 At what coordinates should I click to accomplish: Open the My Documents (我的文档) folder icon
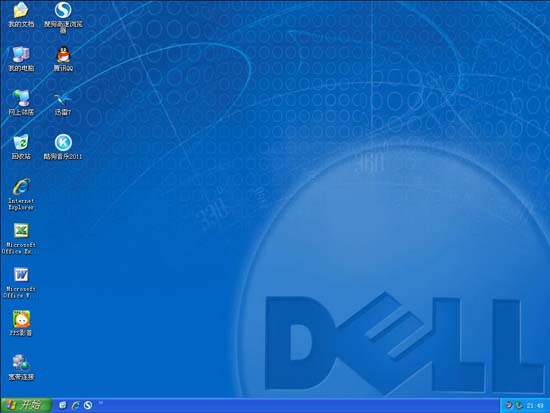point(21,10)
